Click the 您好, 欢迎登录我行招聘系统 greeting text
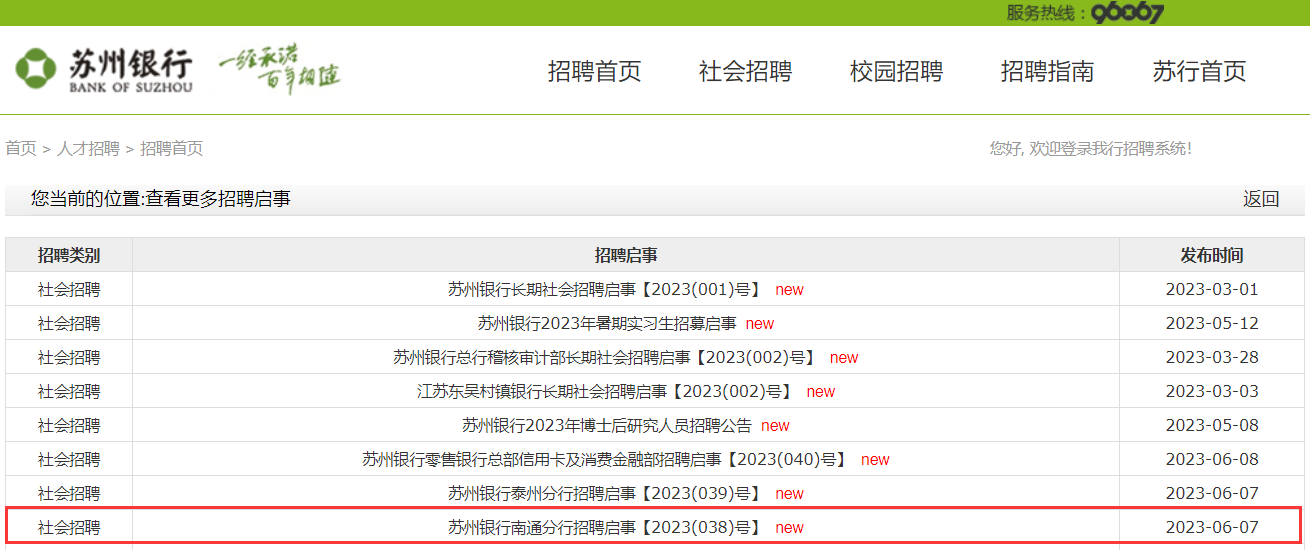This screenshot has height=550, width=1310. [1091, 148]
